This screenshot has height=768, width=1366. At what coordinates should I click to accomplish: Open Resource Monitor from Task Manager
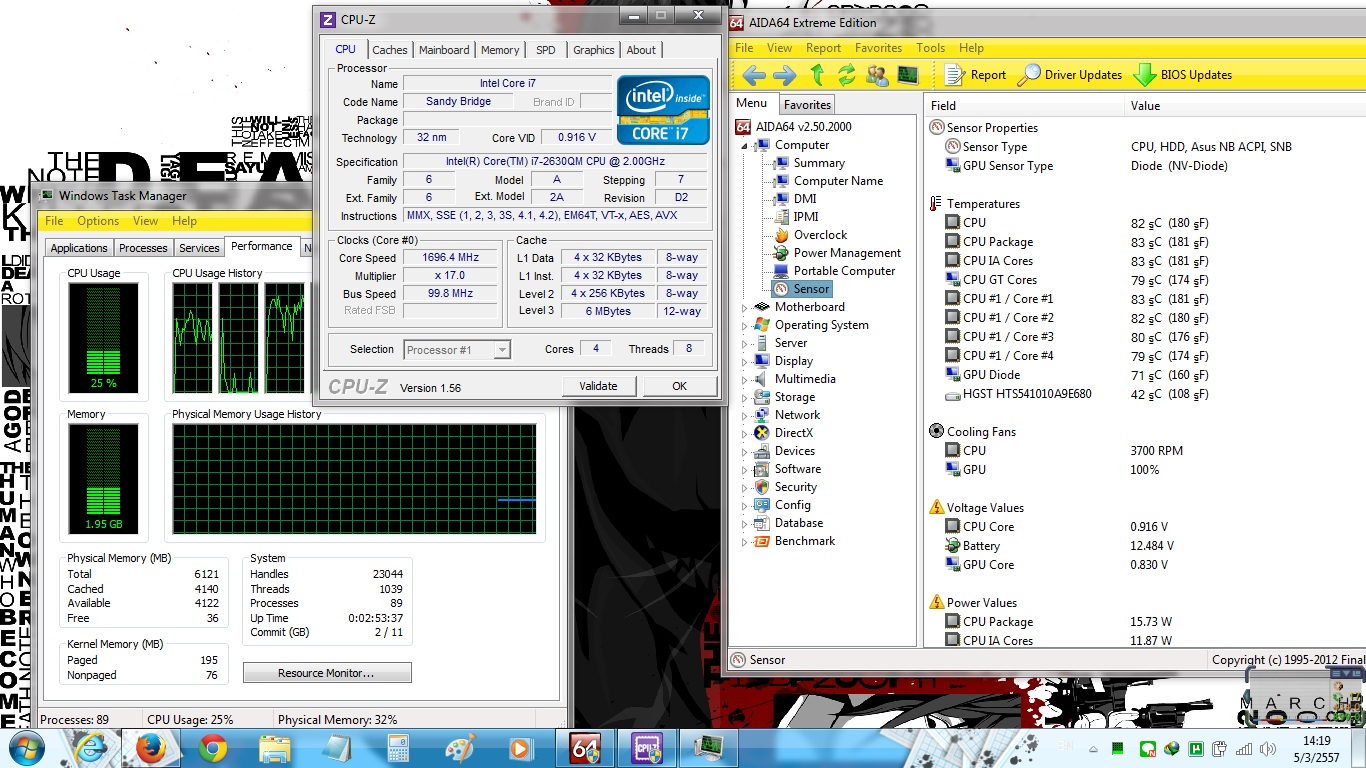click(326, 673)
